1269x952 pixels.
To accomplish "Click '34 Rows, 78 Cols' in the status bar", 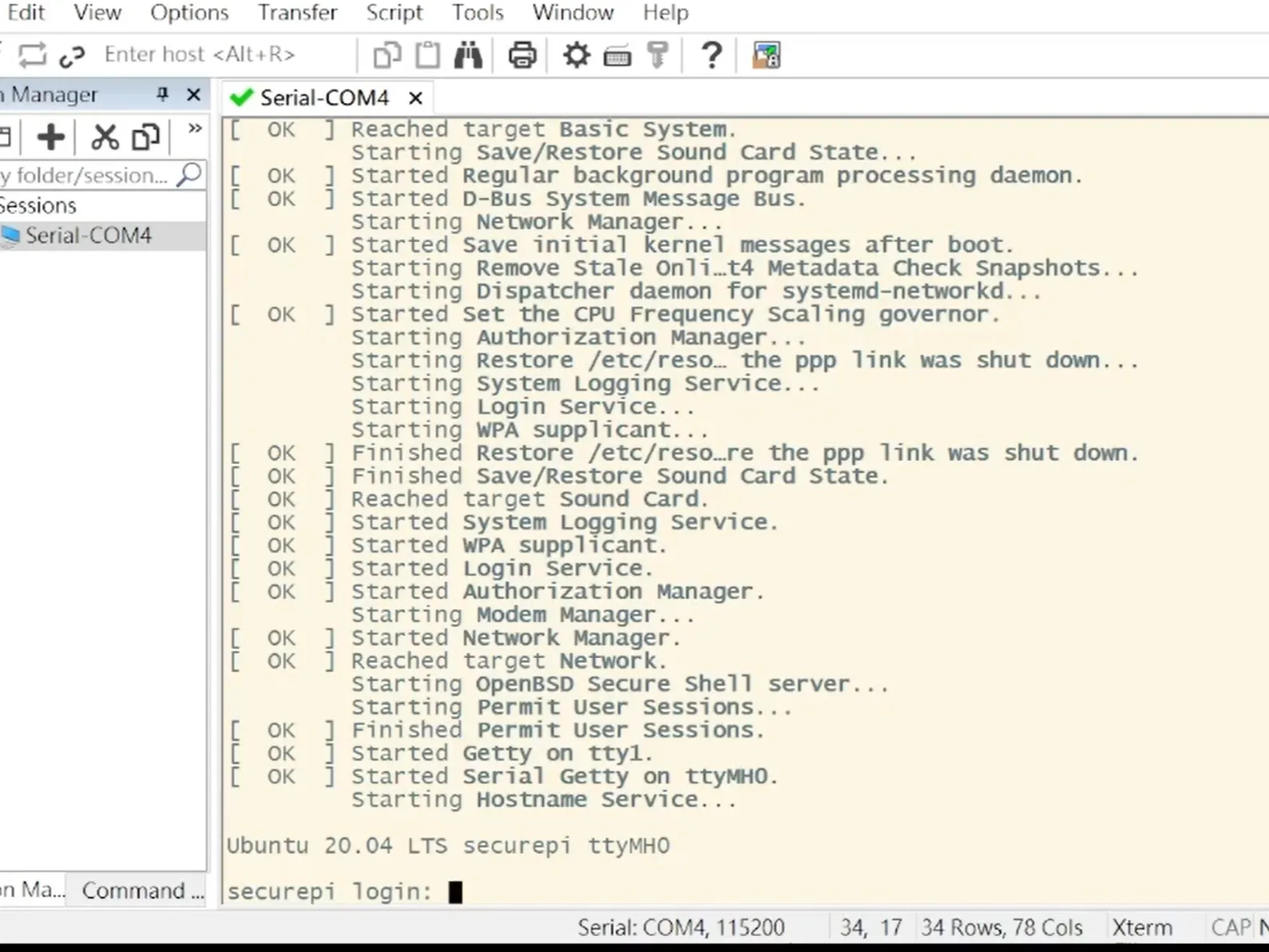I will click(x=1001, y=927).
